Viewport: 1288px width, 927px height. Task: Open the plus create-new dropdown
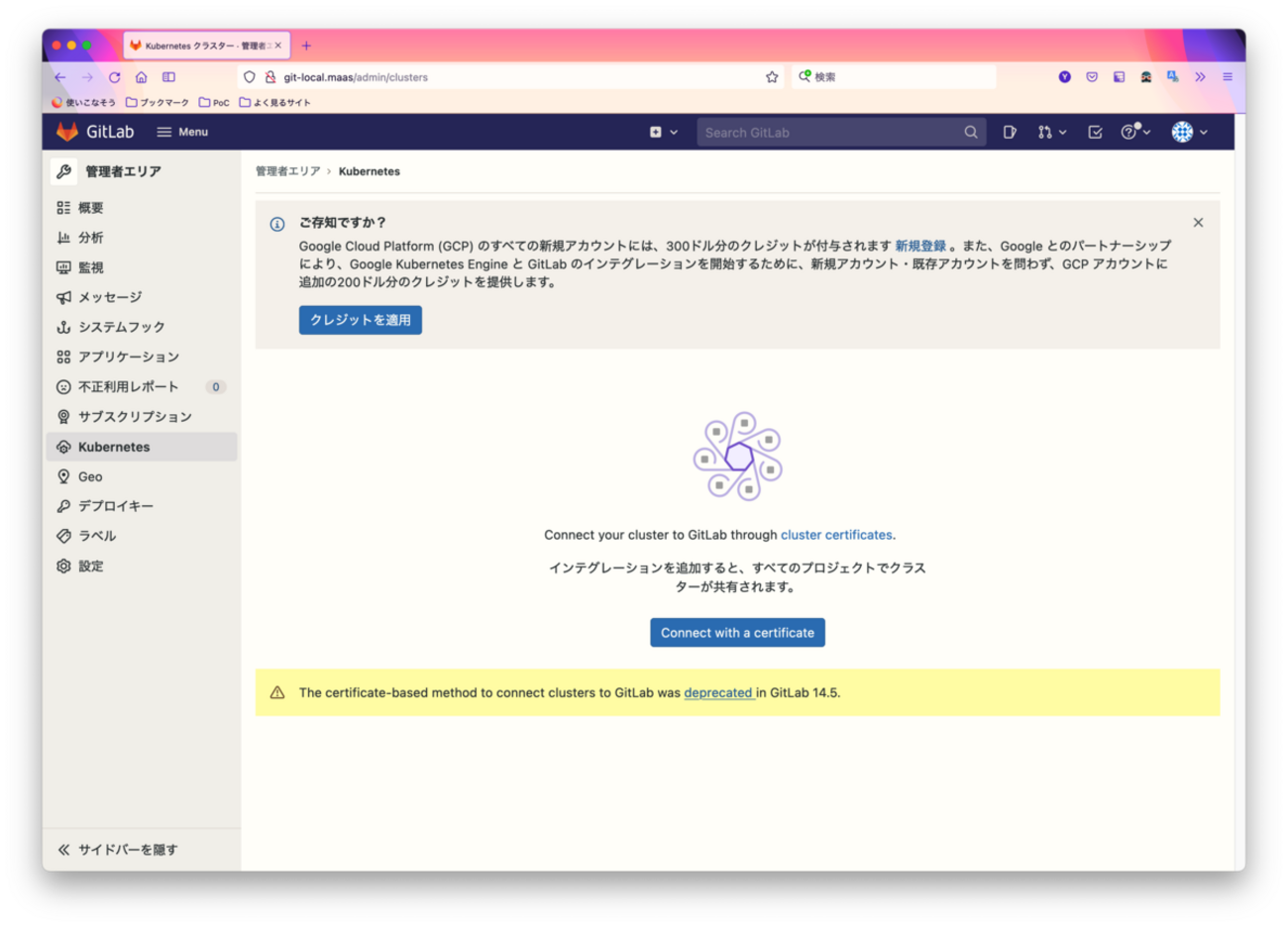pyautogui.click(x=664, y=132)
